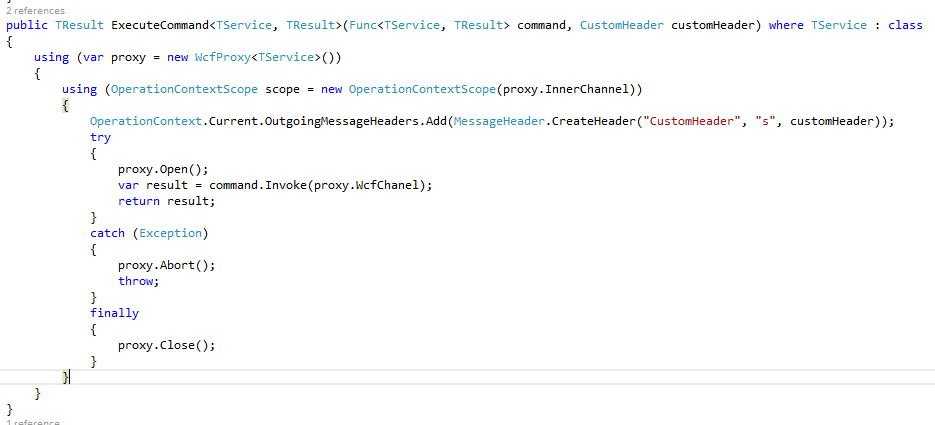
Task: Click the "finally" keyword
Action: (114, 313)
